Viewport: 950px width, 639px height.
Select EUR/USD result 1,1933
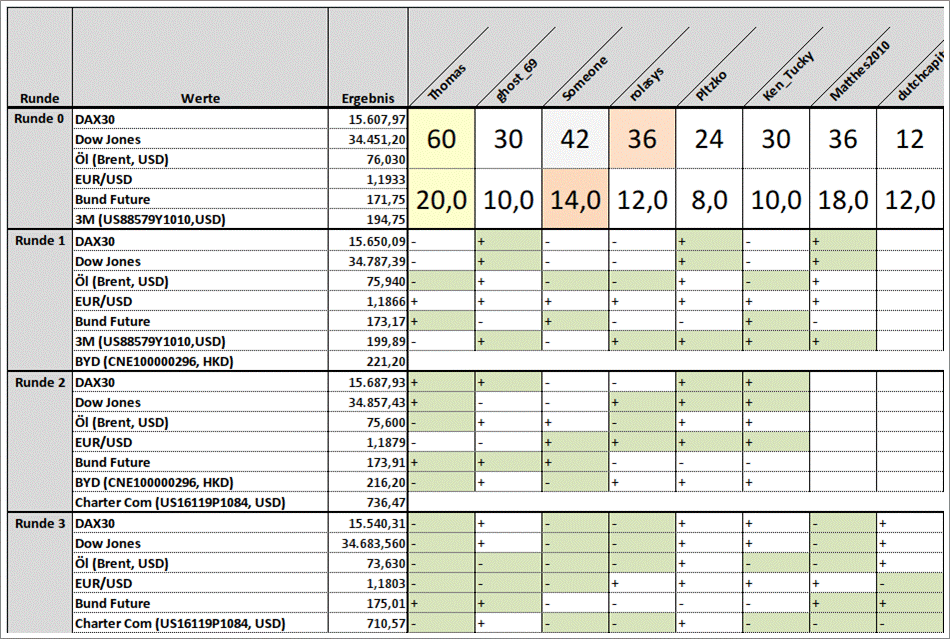(368, 179)
